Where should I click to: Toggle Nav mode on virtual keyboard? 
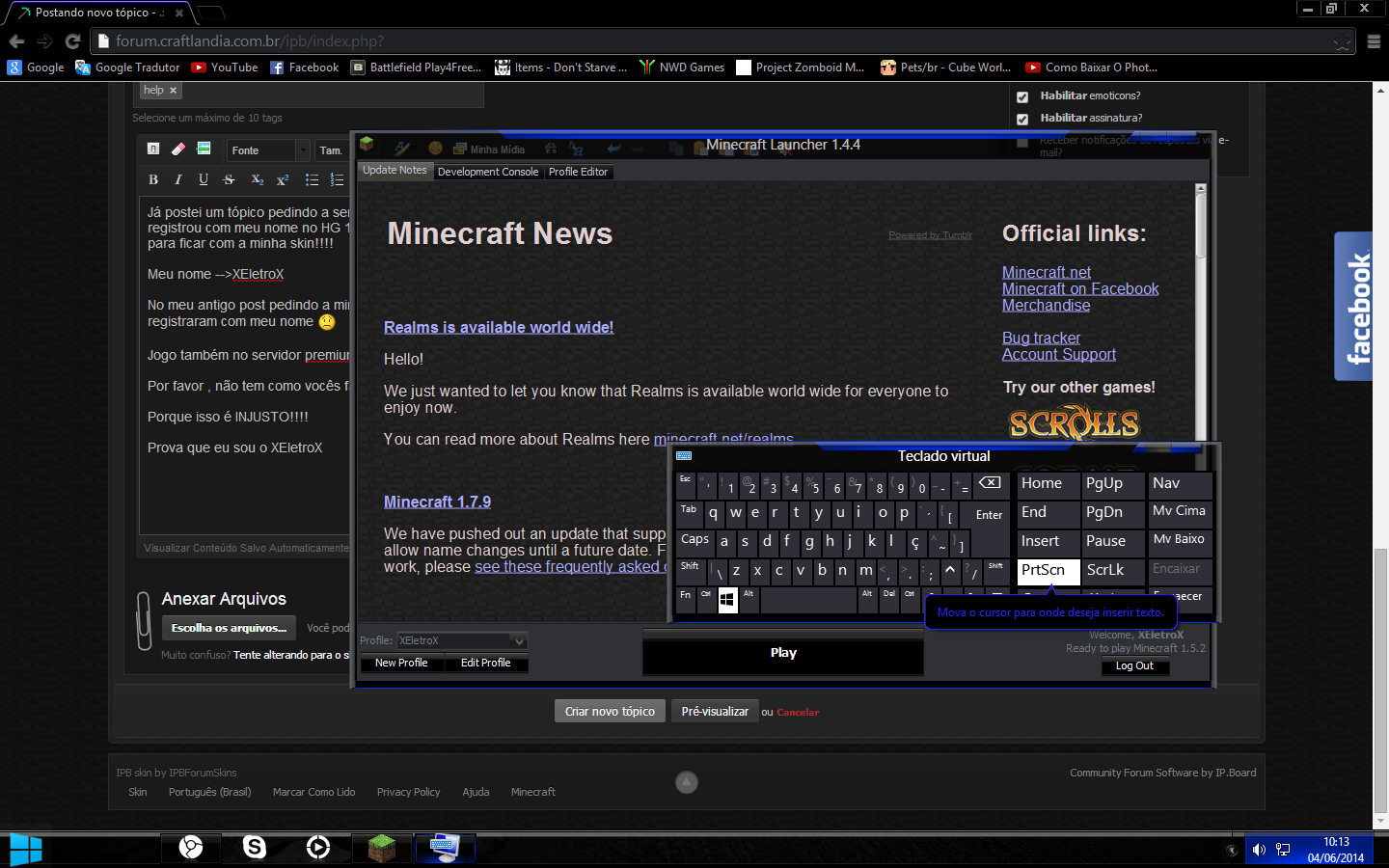click(1180, 484)
